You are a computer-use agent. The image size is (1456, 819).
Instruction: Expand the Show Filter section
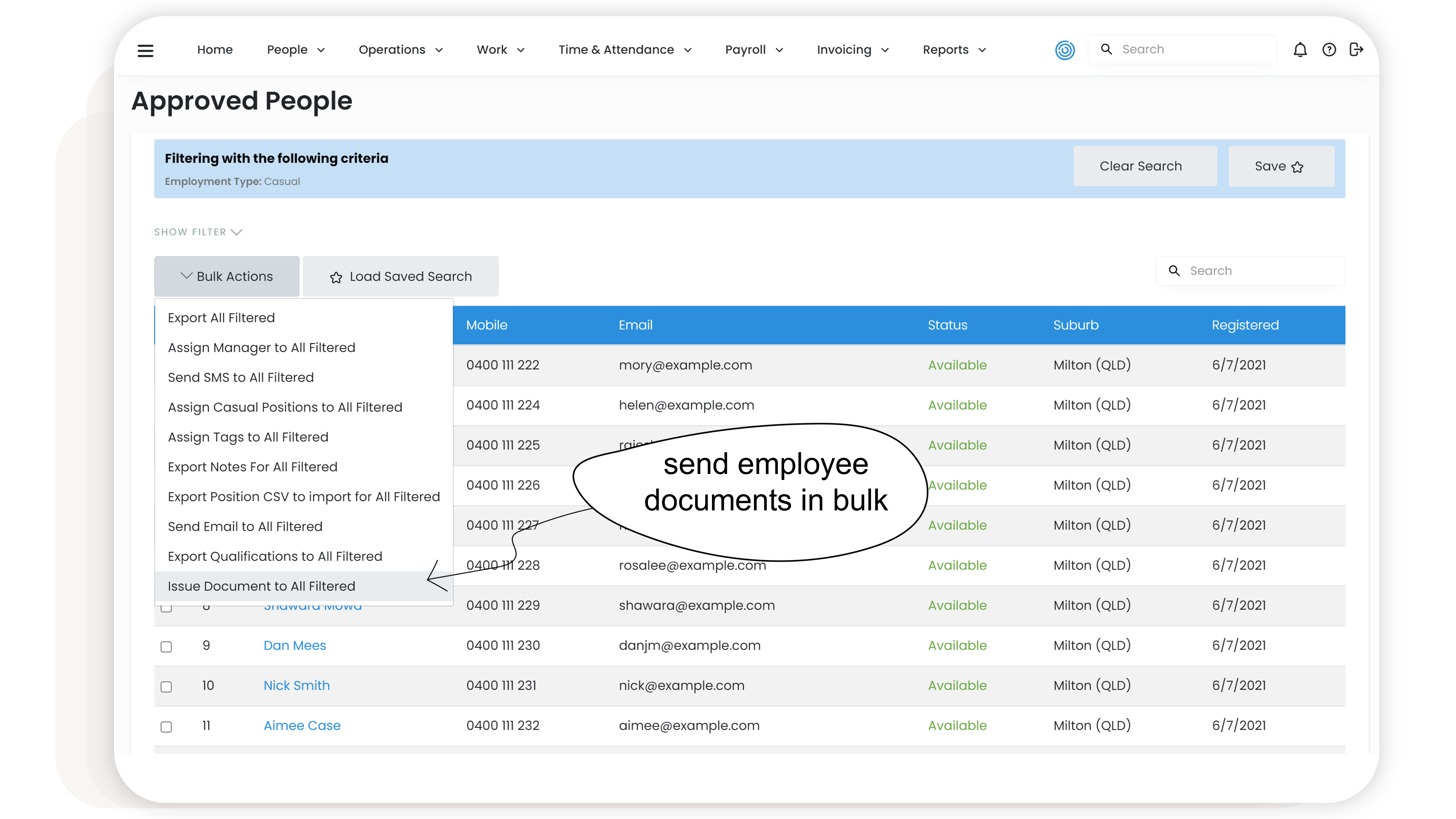(x=198, y=232)
